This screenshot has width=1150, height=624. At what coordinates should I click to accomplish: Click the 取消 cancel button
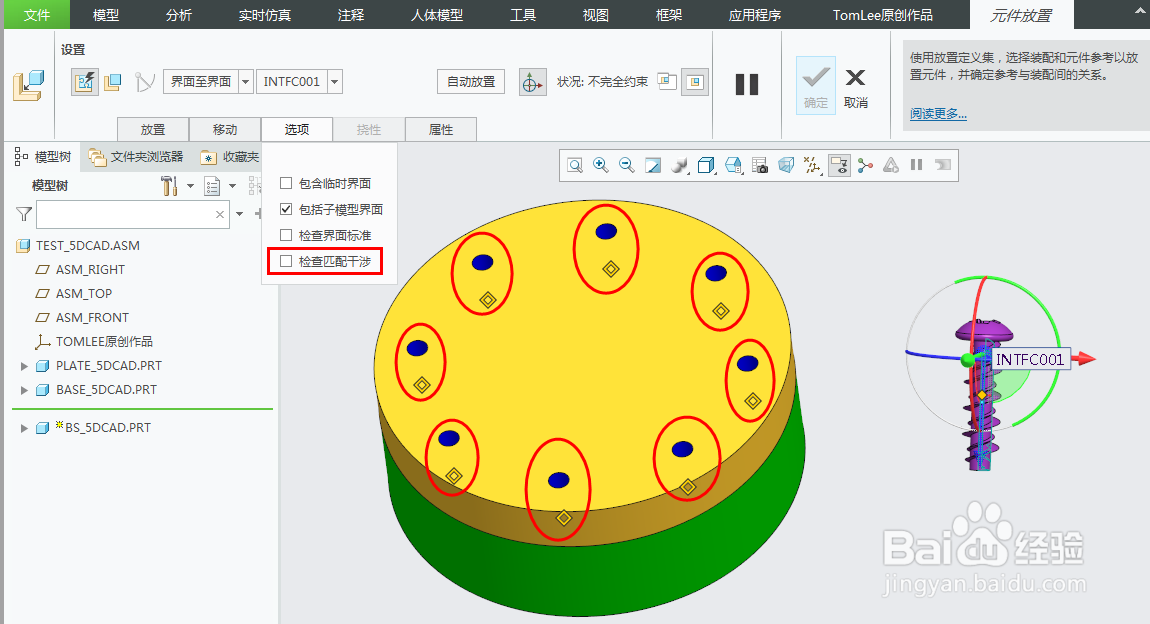pyautogui.click(x=855, y=89)
